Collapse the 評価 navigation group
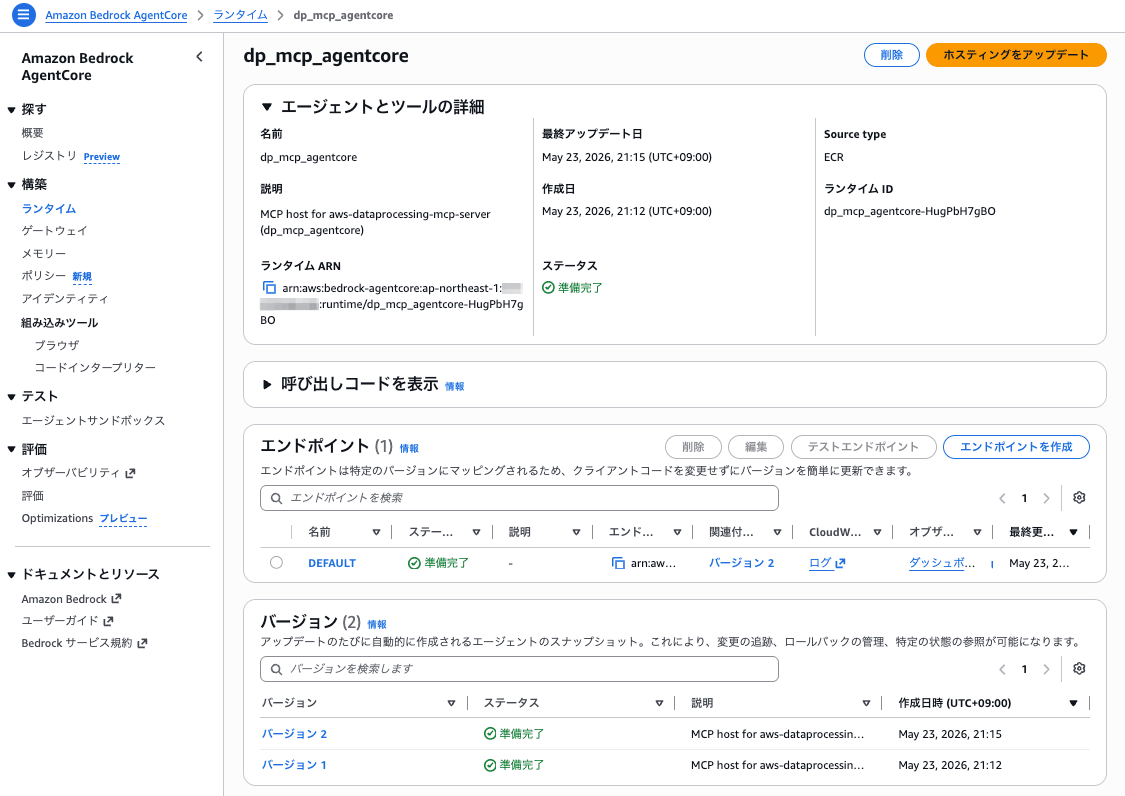 11,449
